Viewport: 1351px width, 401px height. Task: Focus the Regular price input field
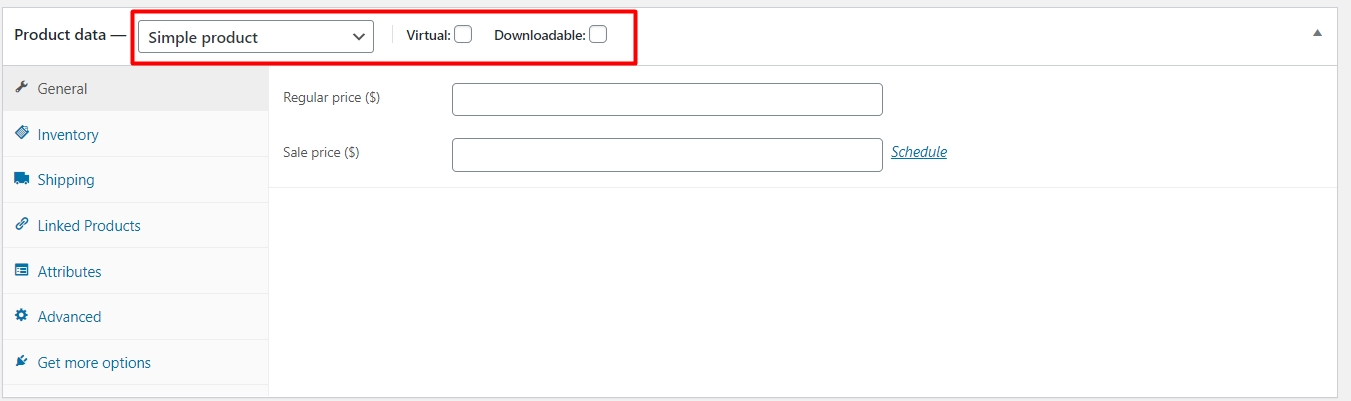[667, 100]
